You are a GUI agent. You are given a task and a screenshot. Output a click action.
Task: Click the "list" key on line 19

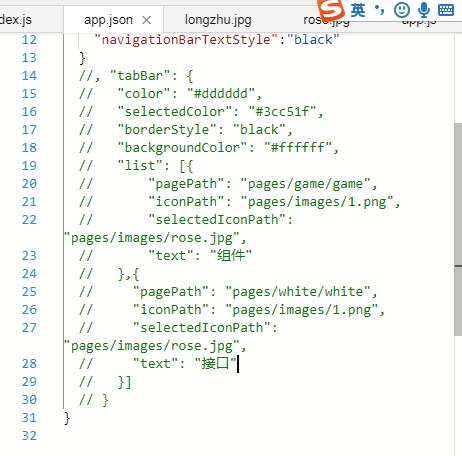(x=140, y=166)
